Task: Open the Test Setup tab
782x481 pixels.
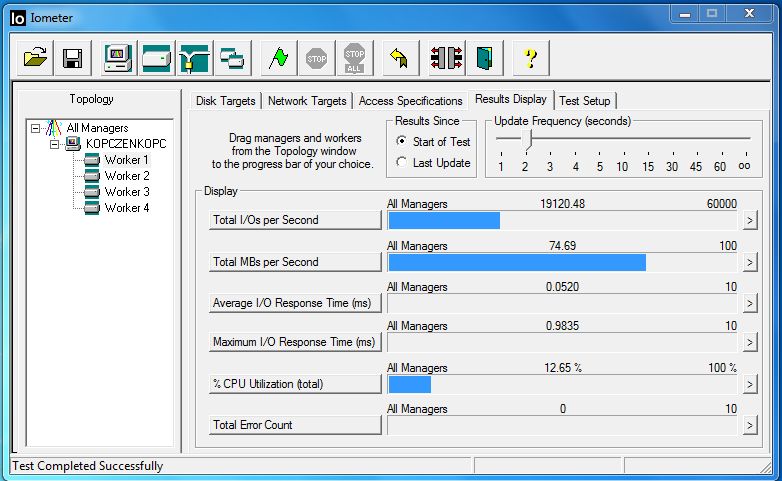Action: (x=585, y=101)
